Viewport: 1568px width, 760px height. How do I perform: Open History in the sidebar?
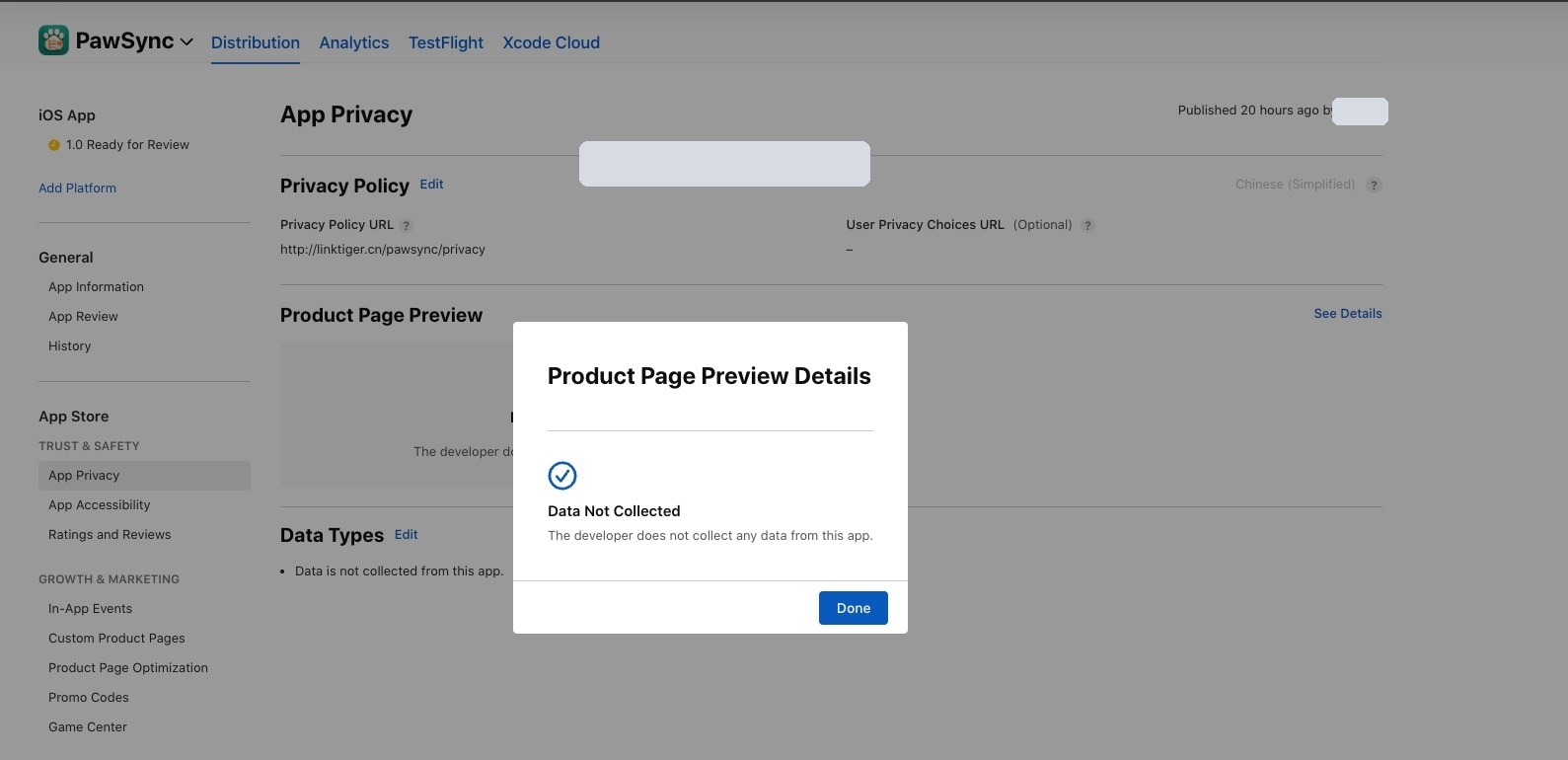point(69,345)
